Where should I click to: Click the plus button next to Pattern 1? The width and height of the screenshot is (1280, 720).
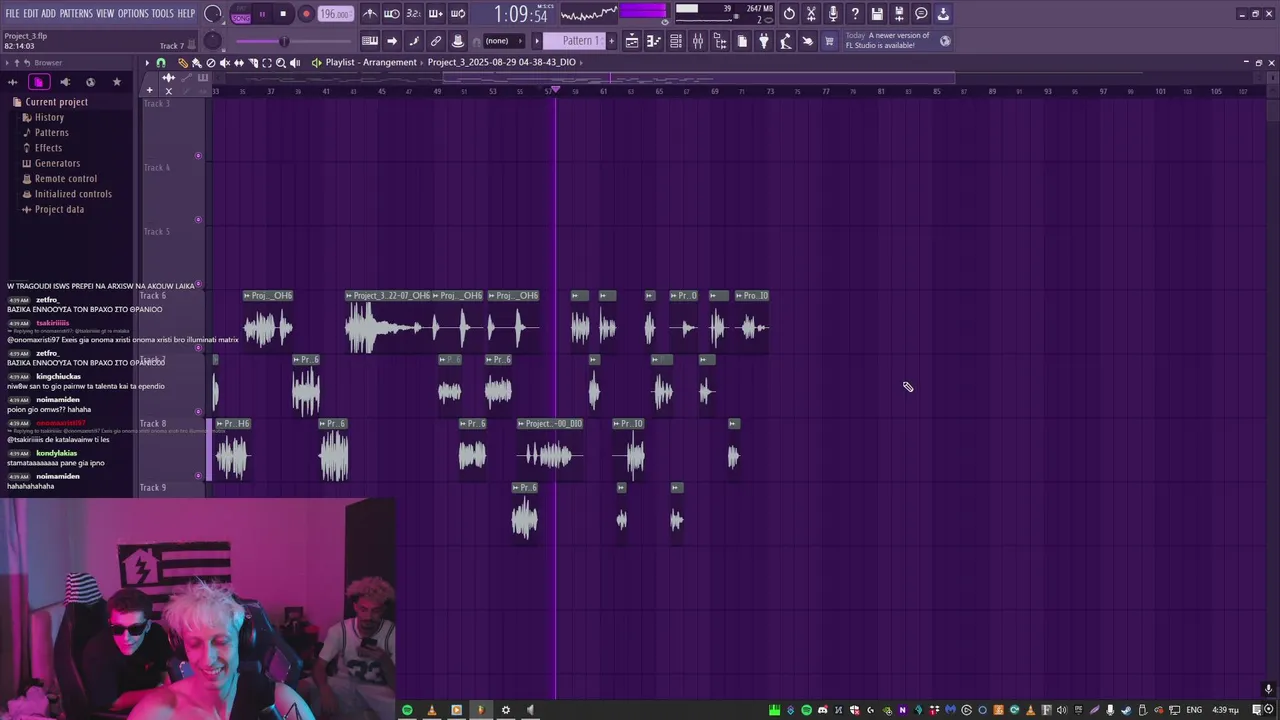610,41
